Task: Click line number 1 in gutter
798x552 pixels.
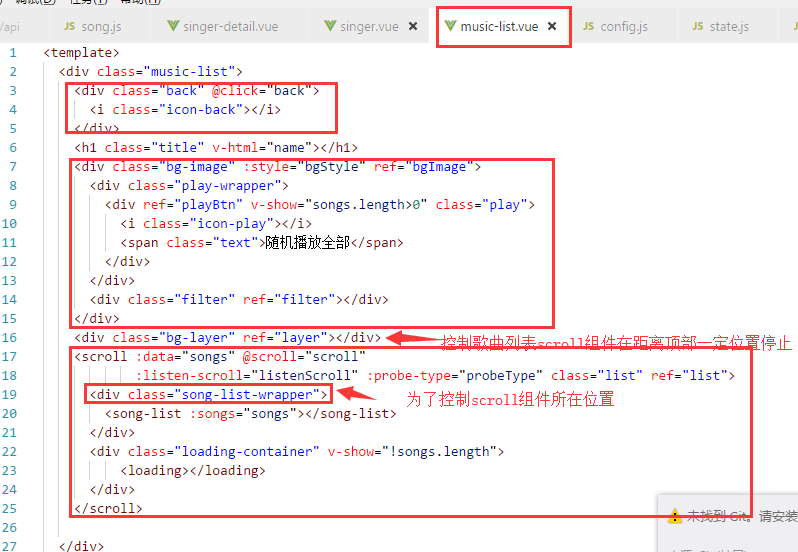Action: [13, 52]
